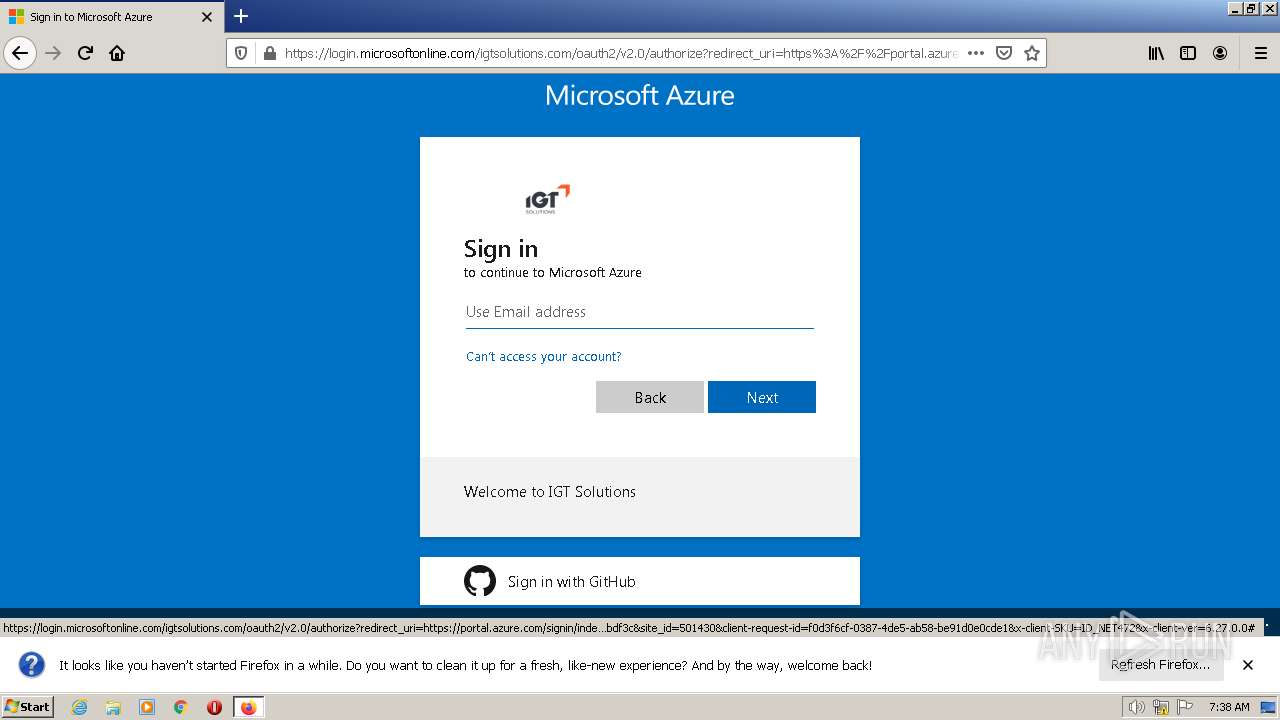Click the Welcome to IGT Solutions text
The height and width of the screenshot is (720, 1280).
click(550, 492)
